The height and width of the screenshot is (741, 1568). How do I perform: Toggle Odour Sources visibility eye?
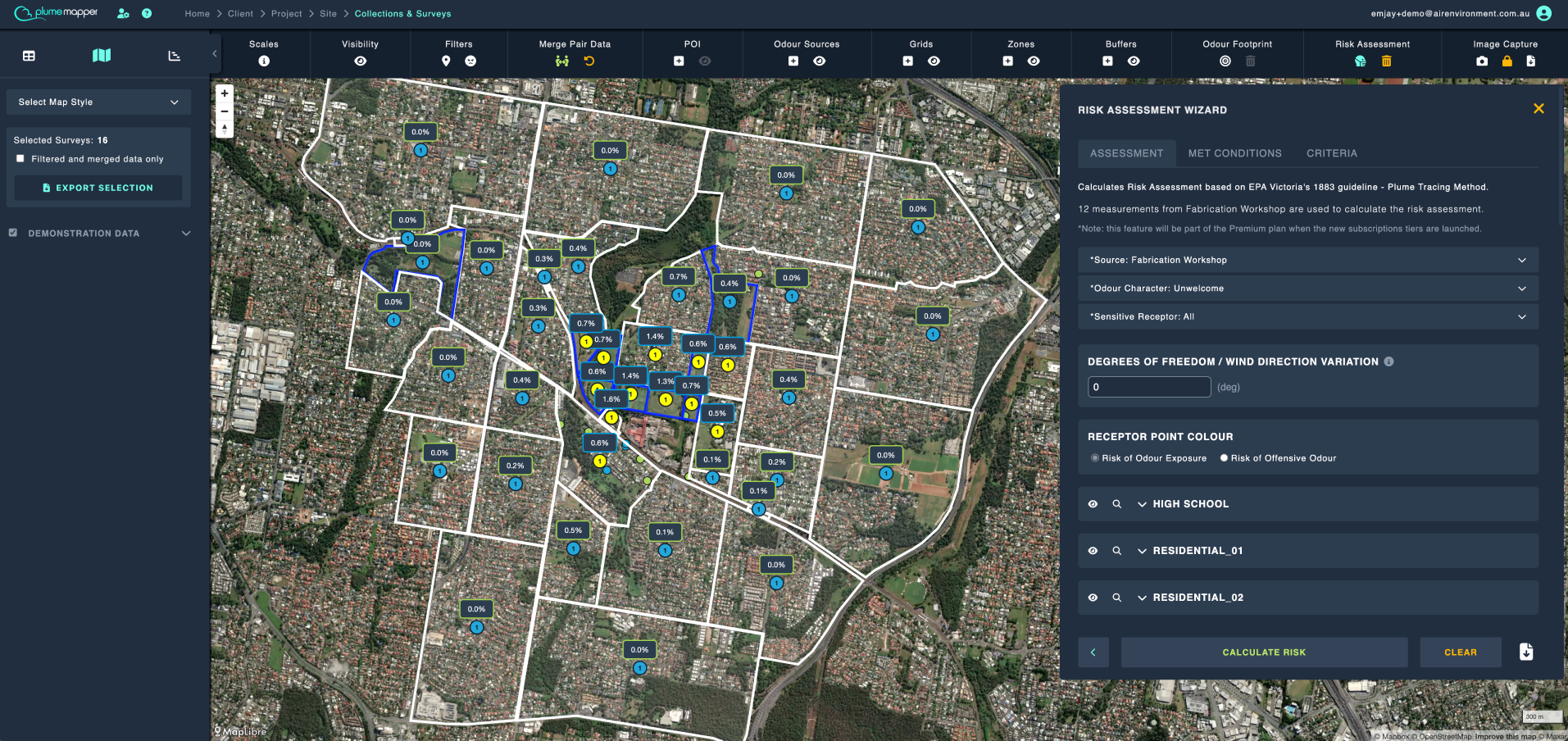click(819, 61)
